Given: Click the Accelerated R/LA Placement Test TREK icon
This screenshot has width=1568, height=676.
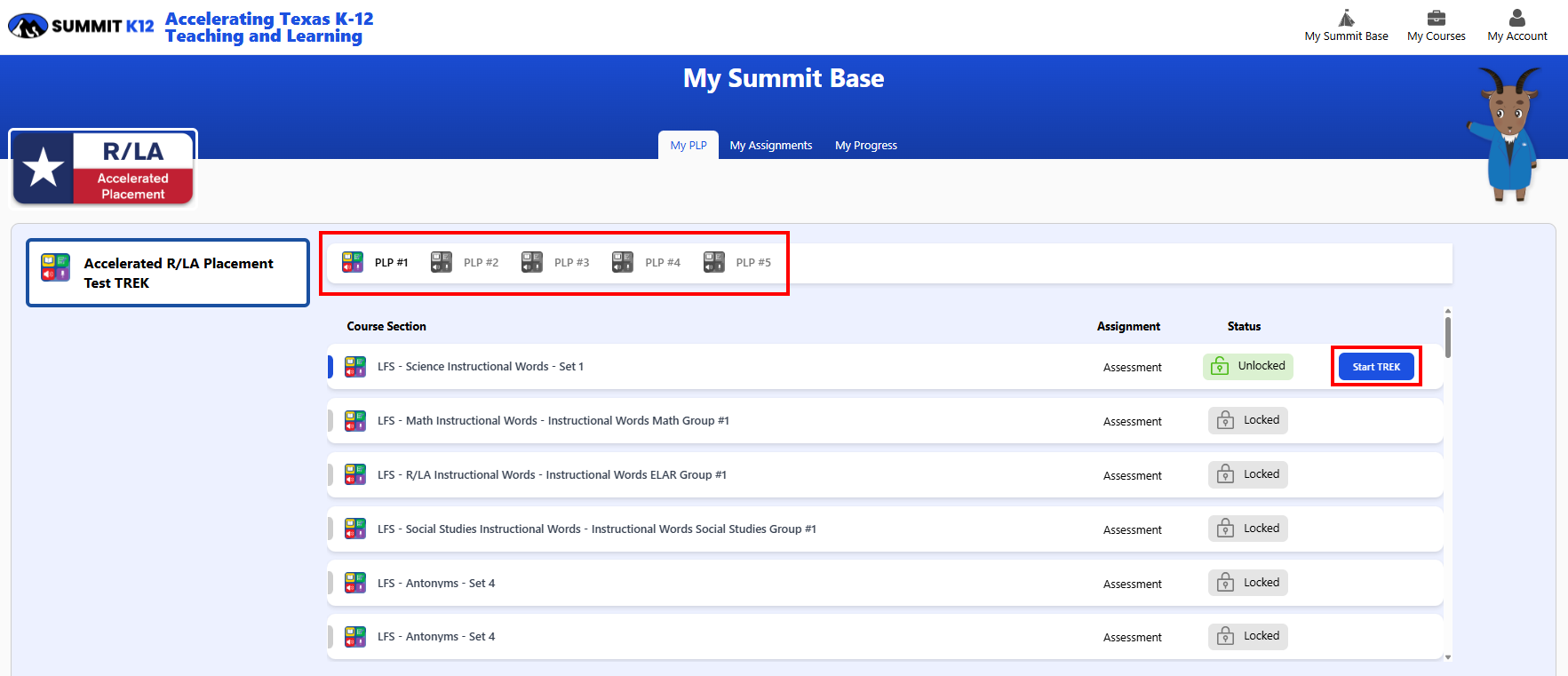Looking at the screenshot, I should 55,267.
